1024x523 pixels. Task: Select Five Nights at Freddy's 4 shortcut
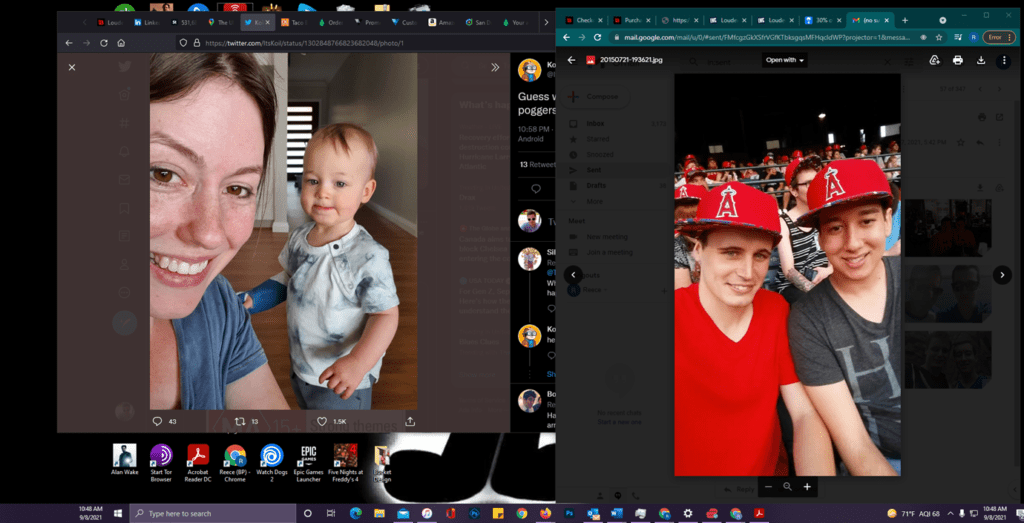[345, 463]
